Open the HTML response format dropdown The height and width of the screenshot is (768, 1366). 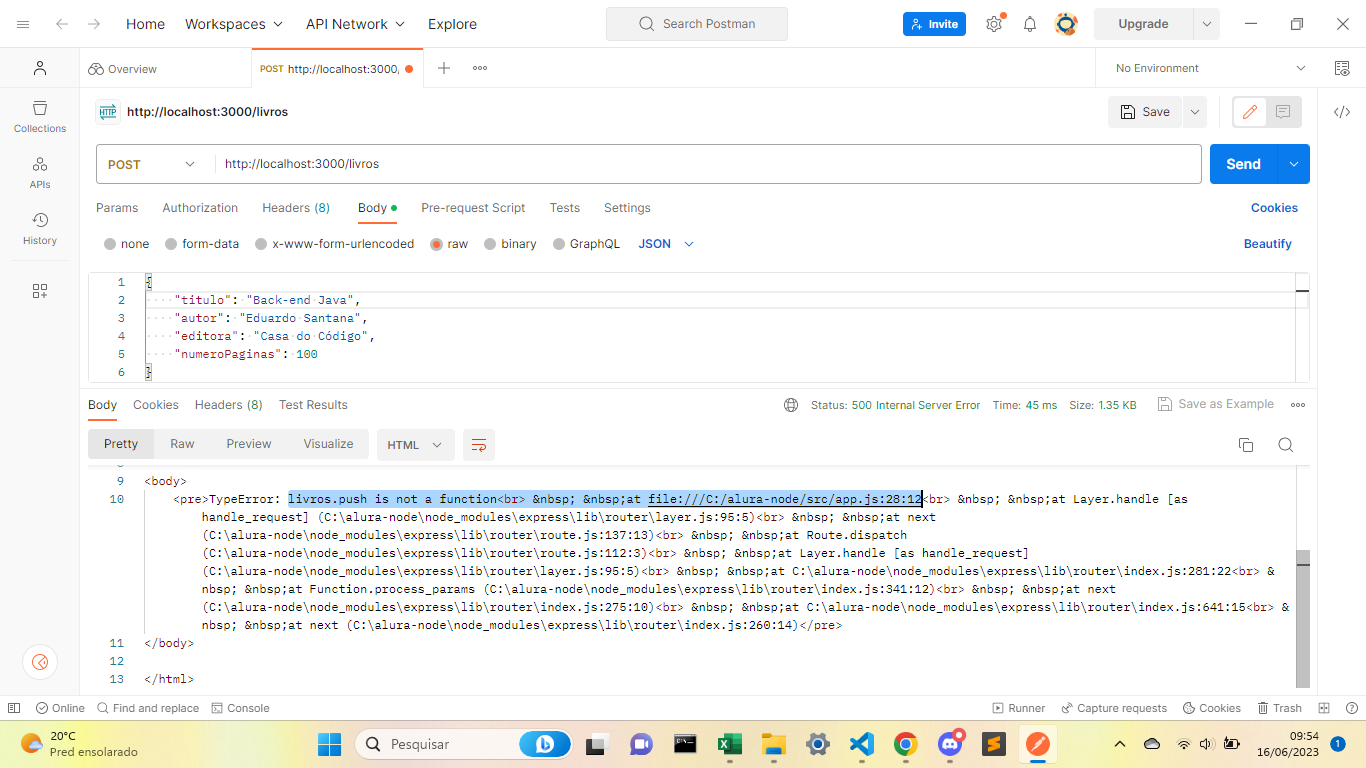coord(415,445)
